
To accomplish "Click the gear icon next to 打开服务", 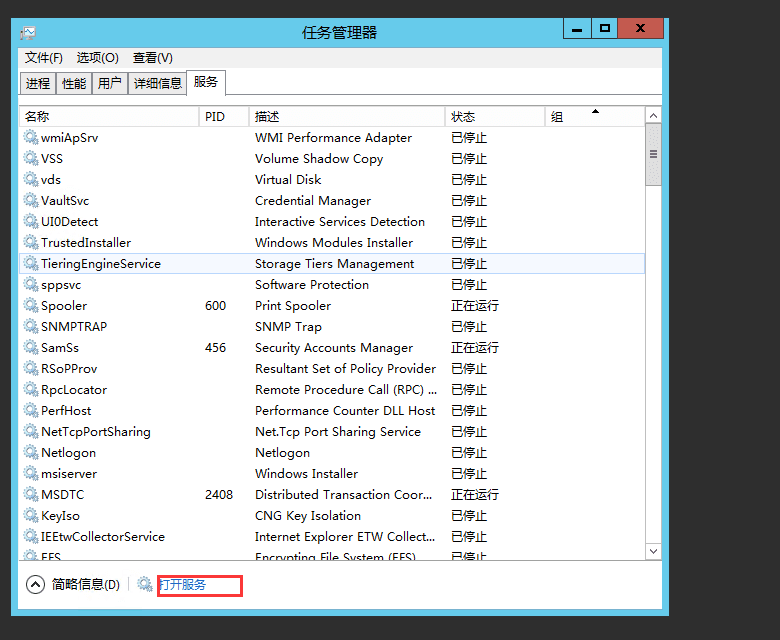I will 145,584.
